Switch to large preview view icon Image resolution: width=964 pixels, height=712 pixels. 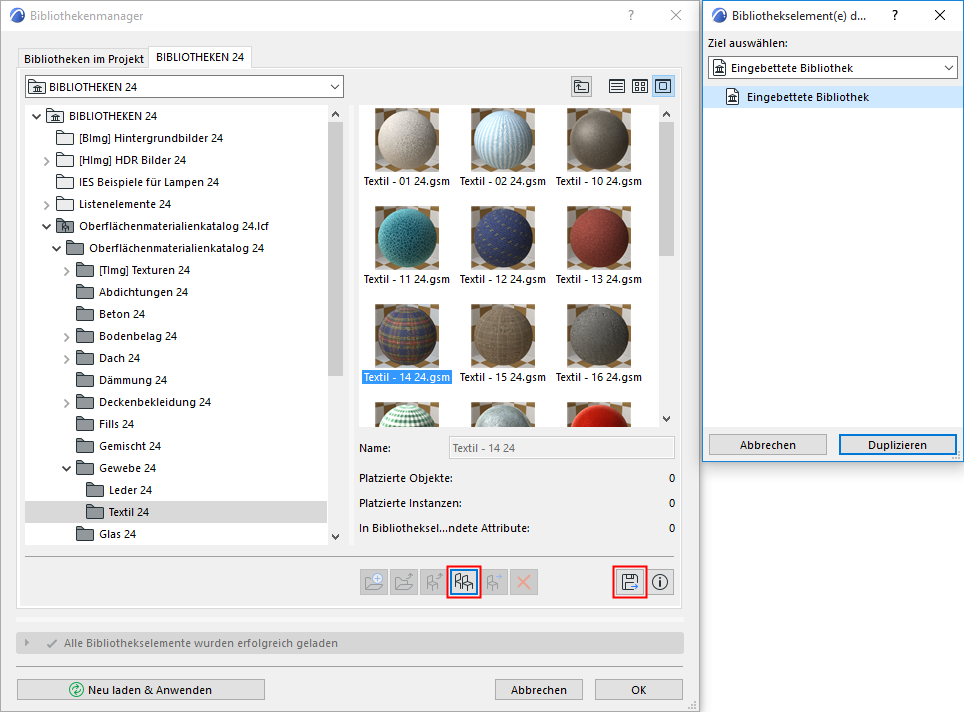pyautogui.click(x=663, y=86)
